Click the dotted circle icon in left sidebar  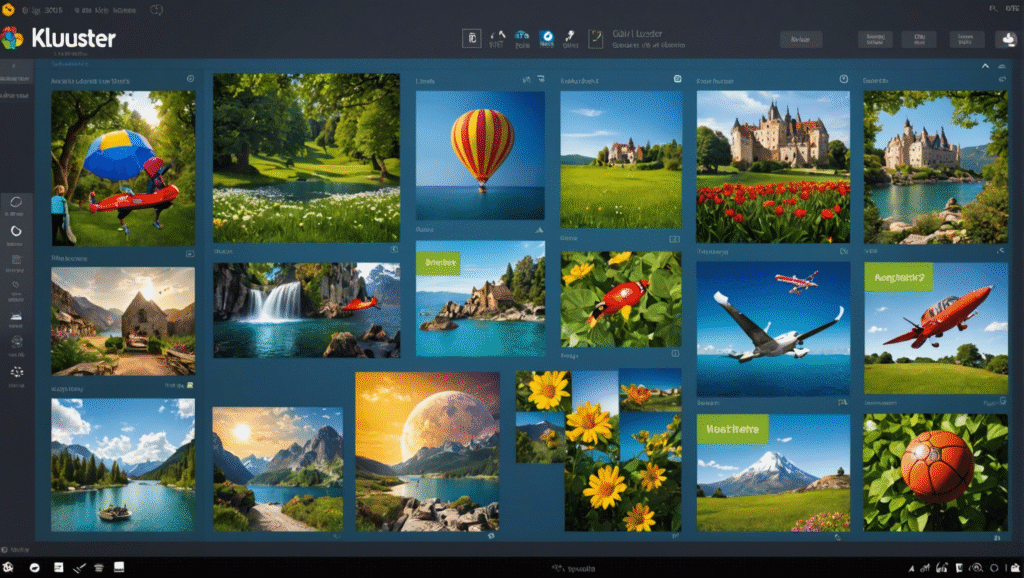[x=16, y=372]
